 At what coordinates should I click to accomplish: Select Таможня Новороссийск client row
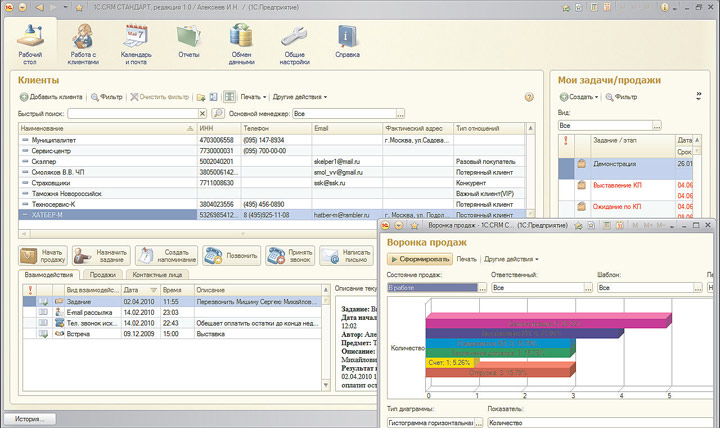point(272,193)
